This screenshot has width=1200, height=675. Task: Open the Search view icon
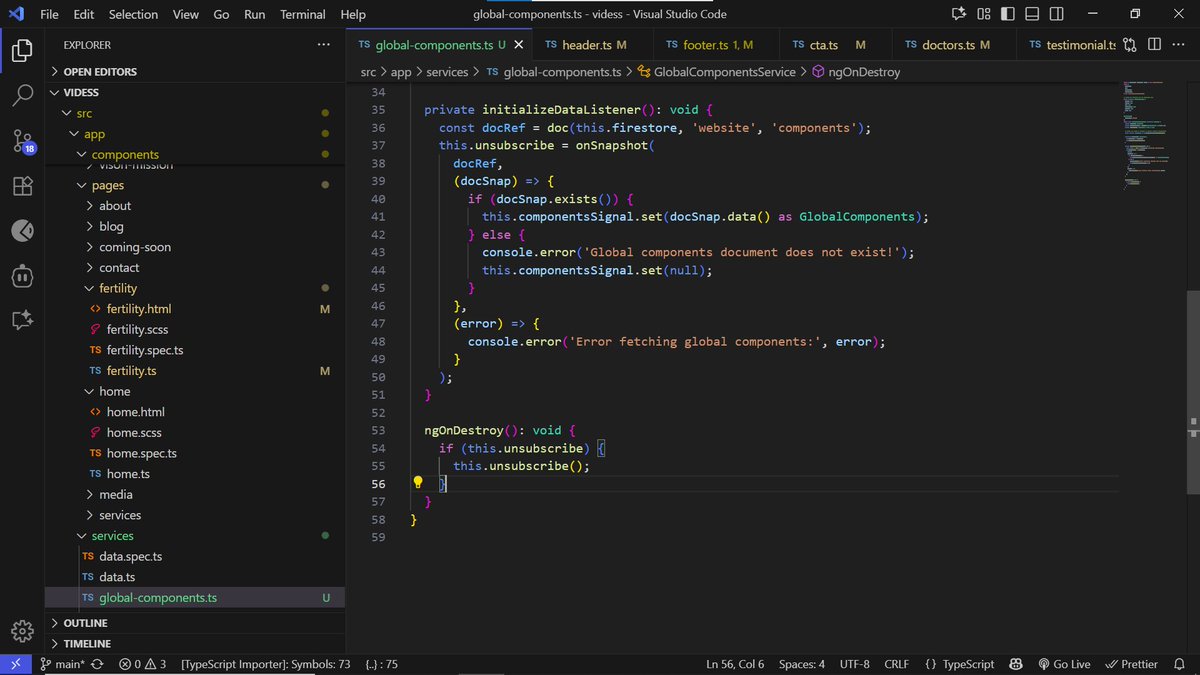click(22, 96)
